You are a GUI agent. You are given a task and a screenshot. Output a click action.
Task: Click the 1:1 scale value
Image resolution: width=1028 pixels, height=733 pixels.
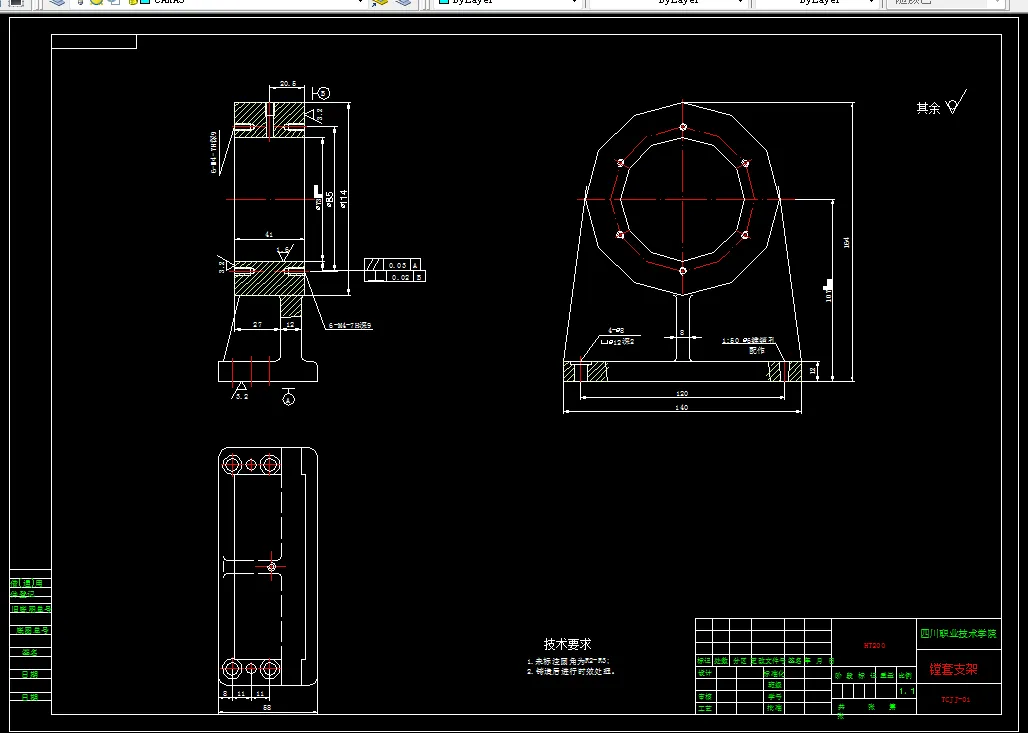907,691
